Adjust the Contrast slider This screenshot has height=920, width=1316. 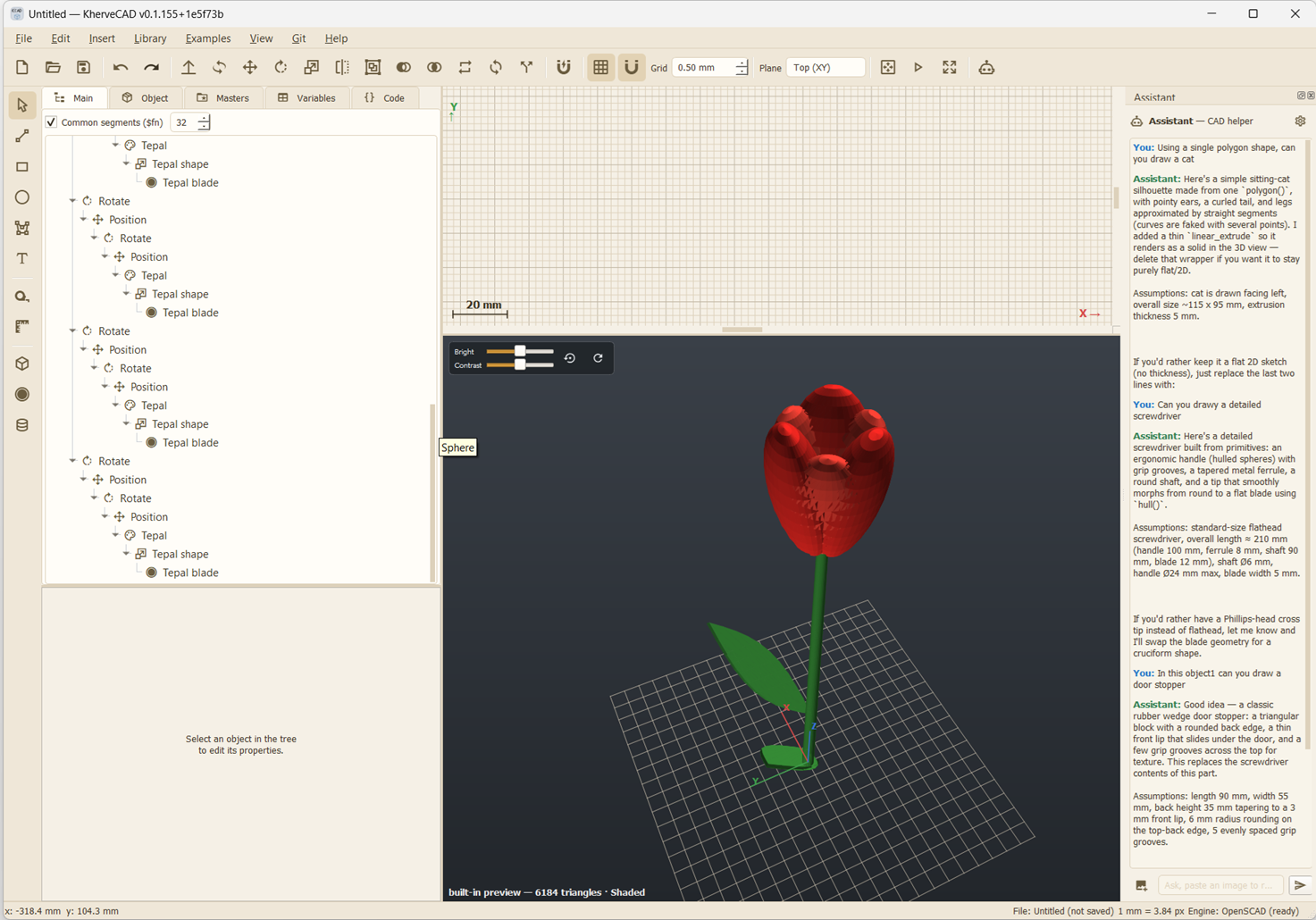click(x=520, y=365)
